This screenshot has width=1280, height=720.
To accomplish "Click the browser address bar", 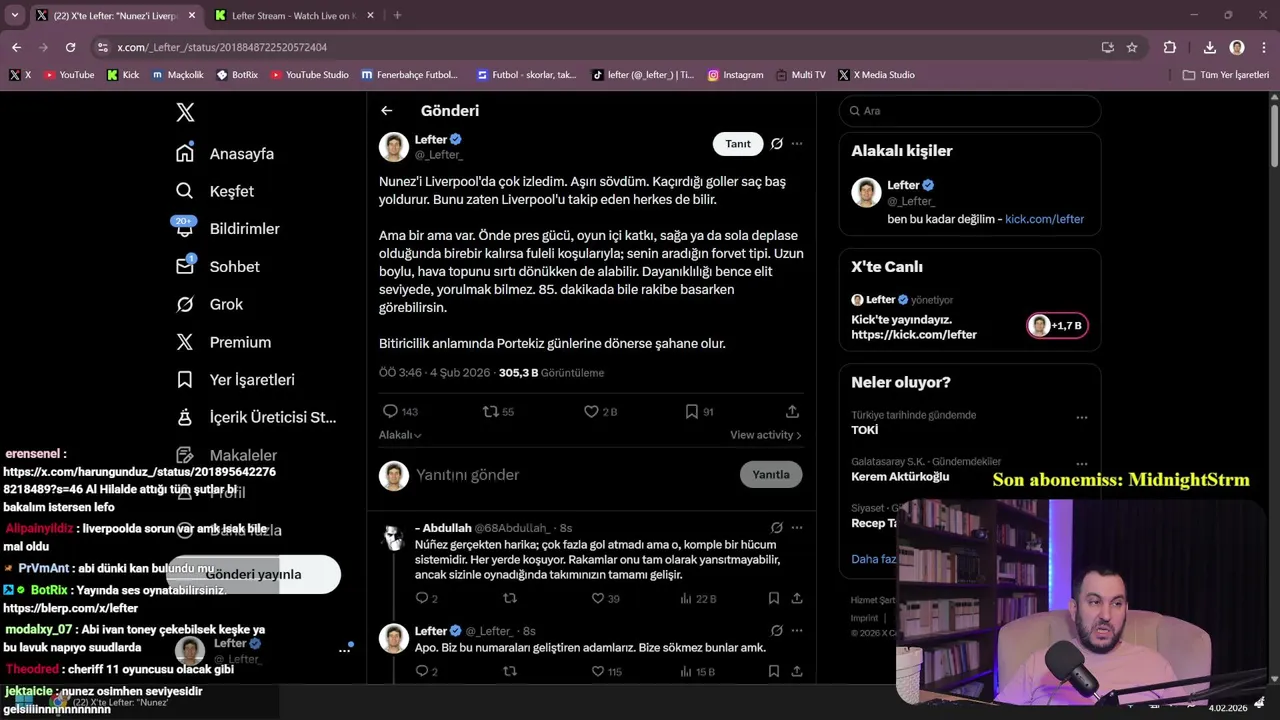I will (600, 47).
